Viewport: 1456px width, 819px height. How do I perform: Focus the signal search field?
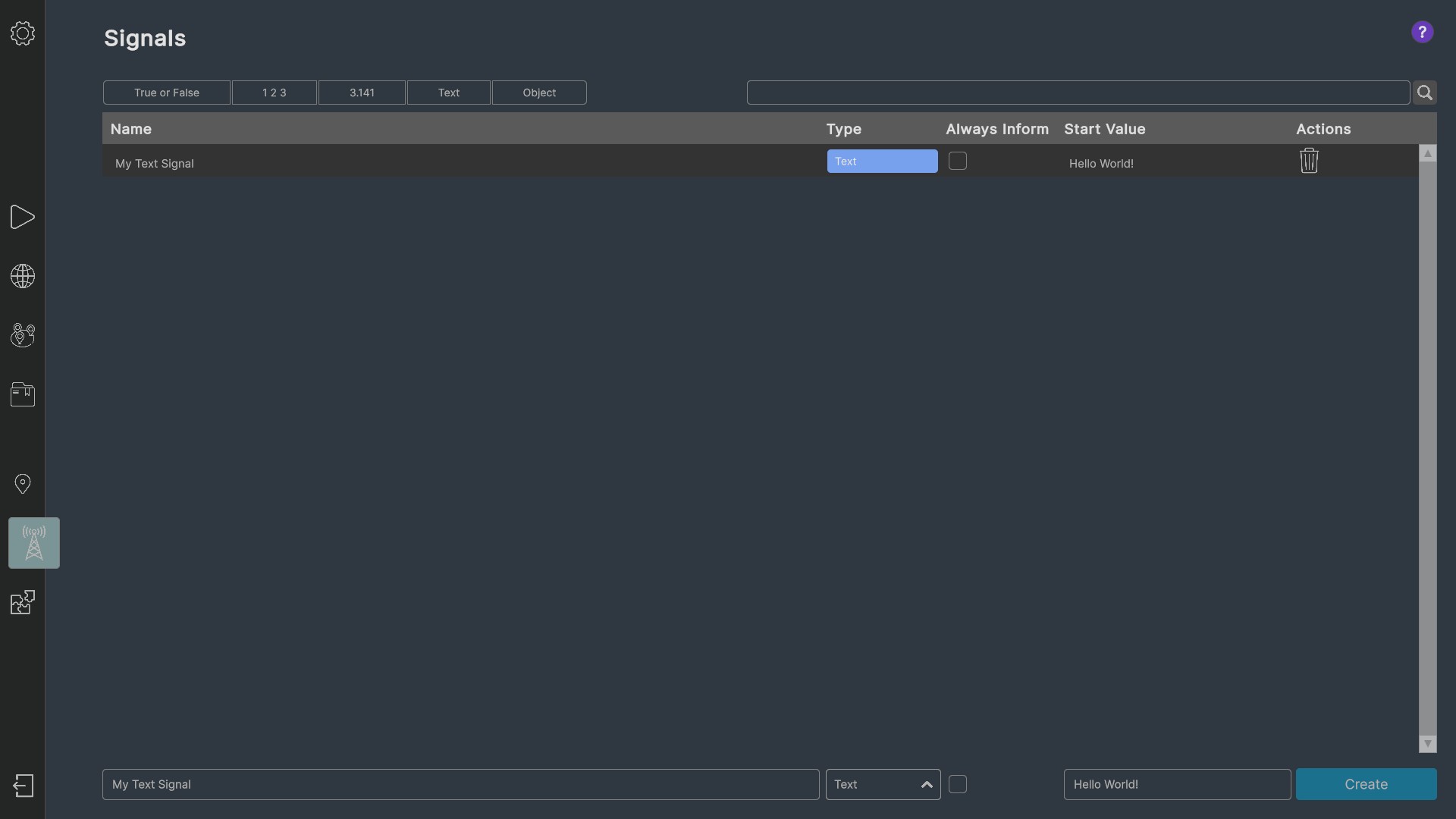point(1078,93)
